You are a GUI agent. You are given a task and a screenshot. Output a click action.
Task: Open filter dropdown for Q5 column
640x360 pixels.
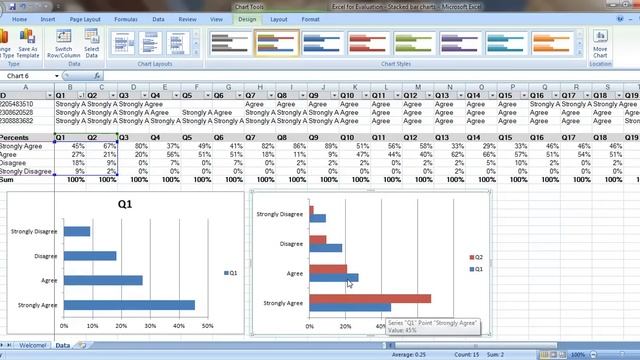208,96
